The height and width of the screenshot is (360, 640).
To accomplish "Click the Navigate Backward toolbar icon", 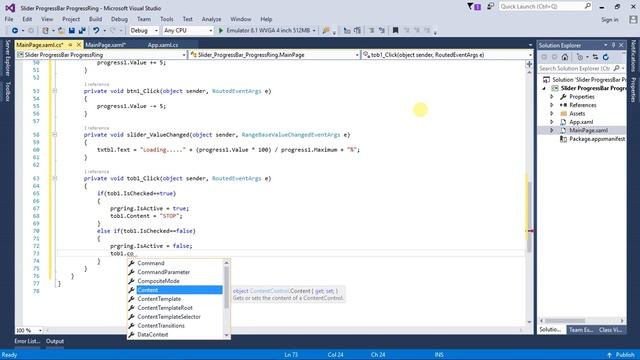I will [x=15, y=31].
